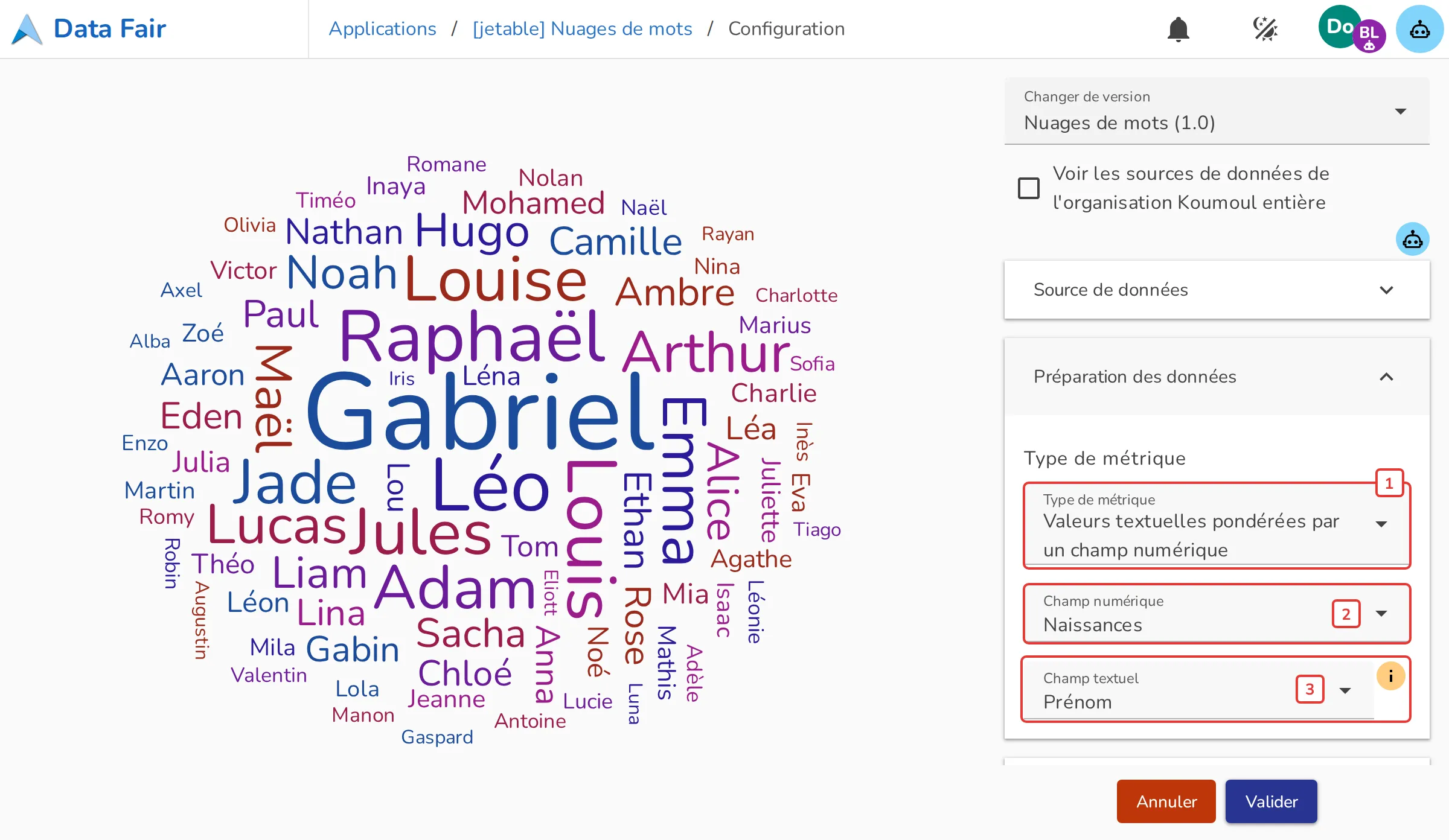Click the Annuler button

[x=1166, y=801]
